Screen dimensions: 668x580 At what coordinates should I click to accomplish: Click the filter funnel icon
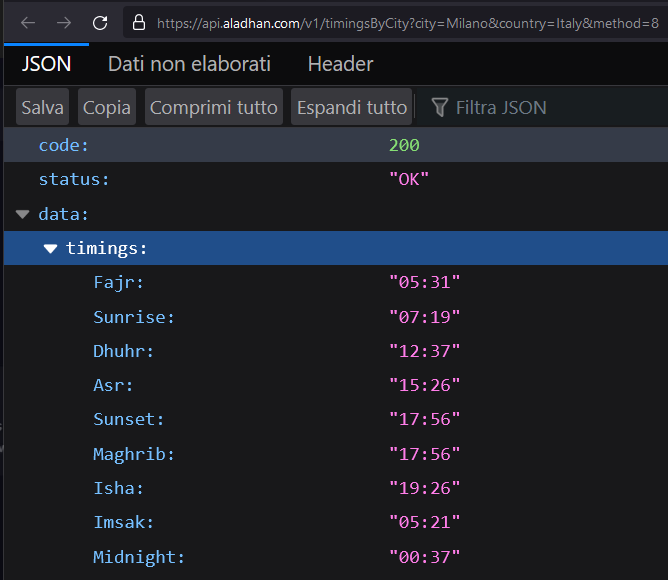440,107
